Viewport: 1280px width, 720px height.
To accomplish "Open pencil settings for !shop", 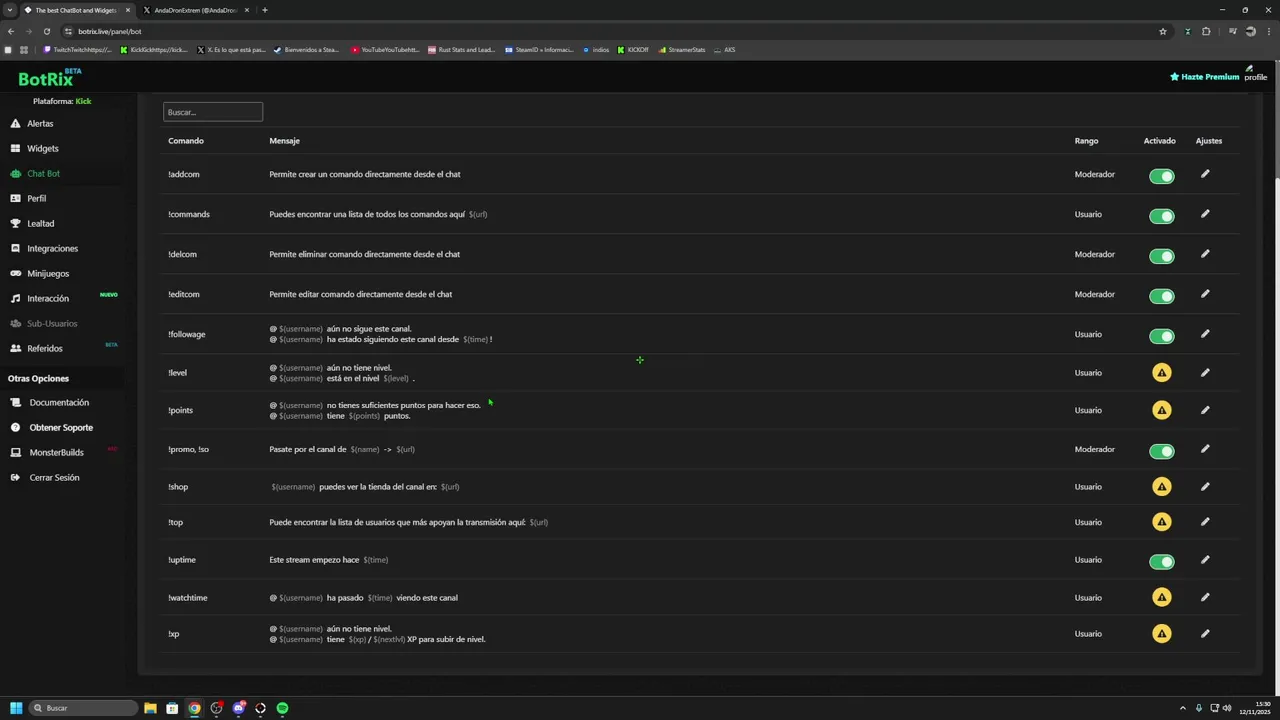I will [1205, 487].
